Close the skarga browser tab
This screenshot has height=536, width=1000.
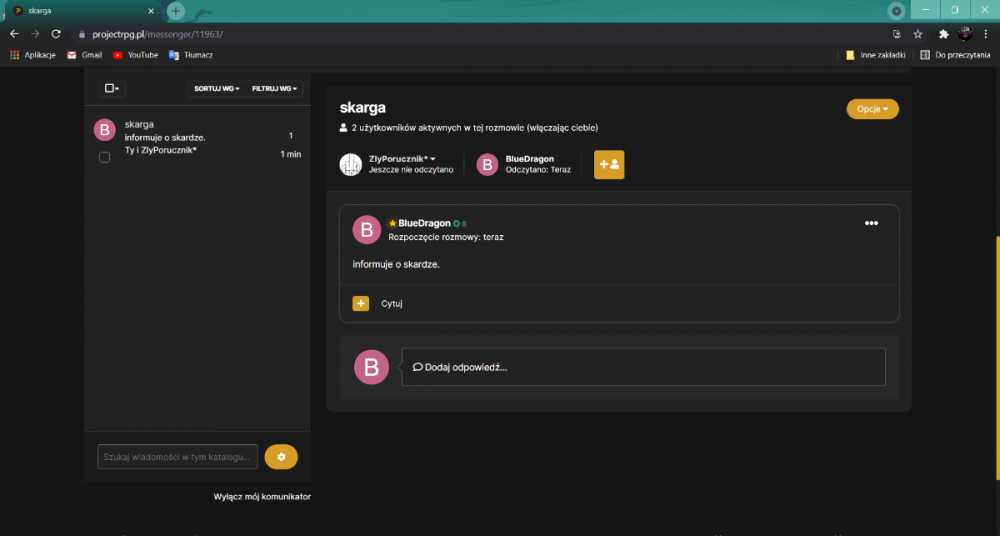[x=151, y=11]
